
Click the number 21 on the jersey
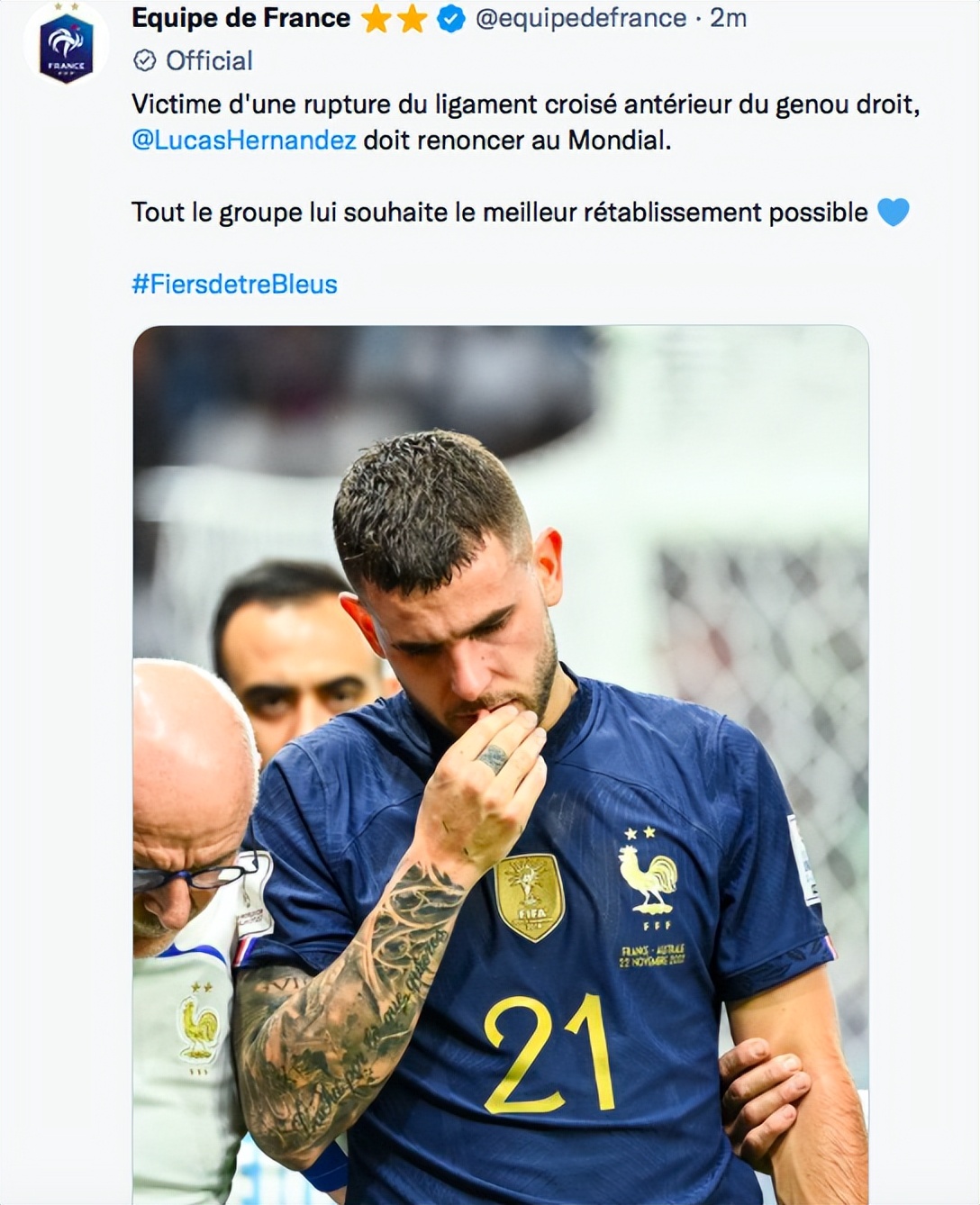tap(549, 1054)
